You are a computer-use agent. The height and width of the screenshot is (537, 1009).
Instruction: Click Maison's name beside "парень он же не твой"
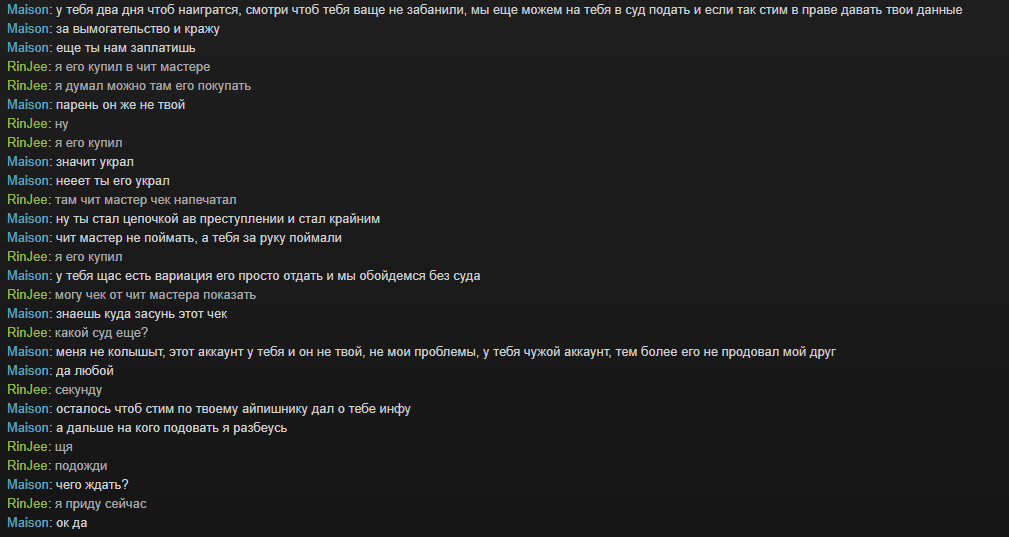coord(28,105)
